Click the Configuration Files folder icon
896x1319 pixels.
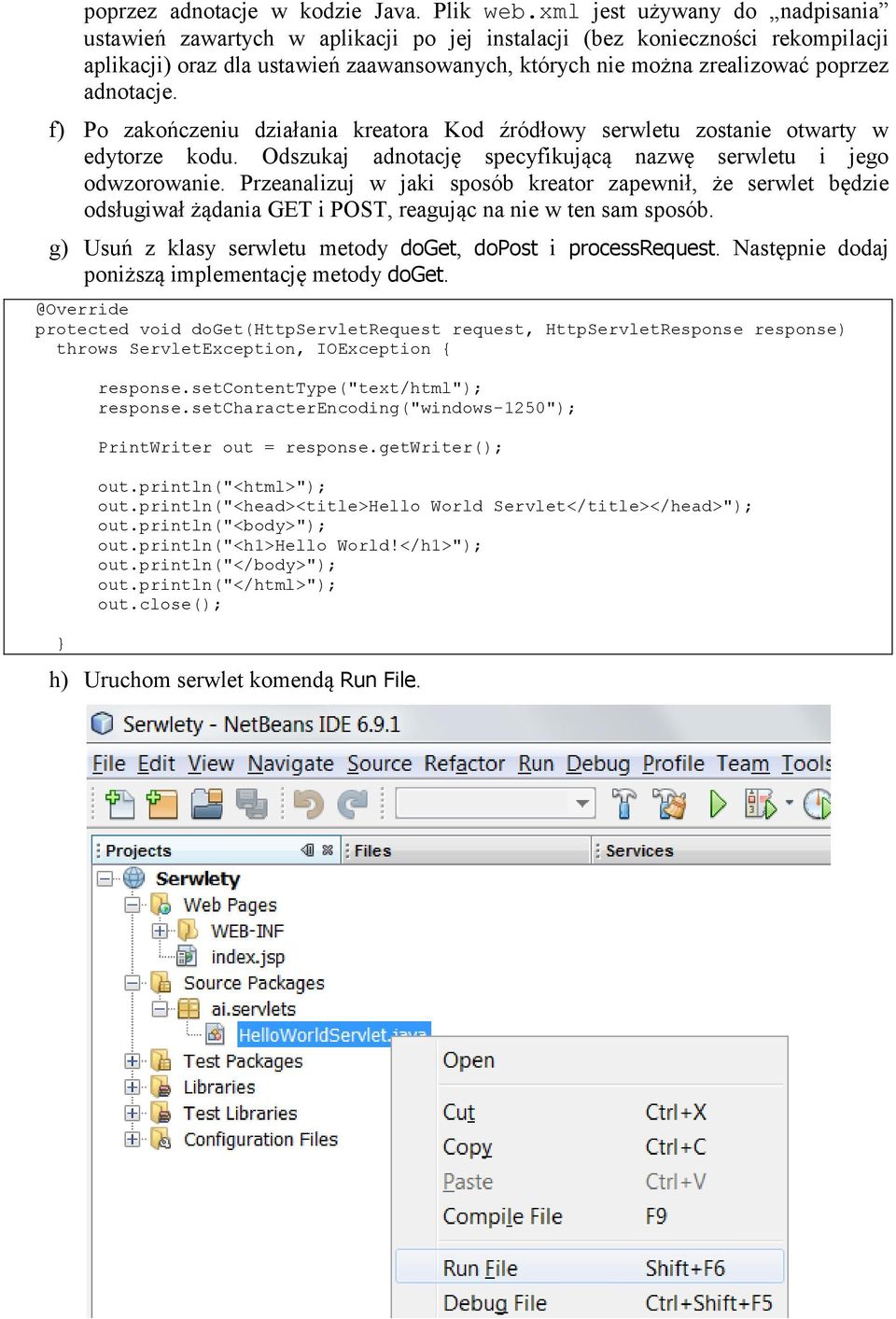tap(161, 1139)
